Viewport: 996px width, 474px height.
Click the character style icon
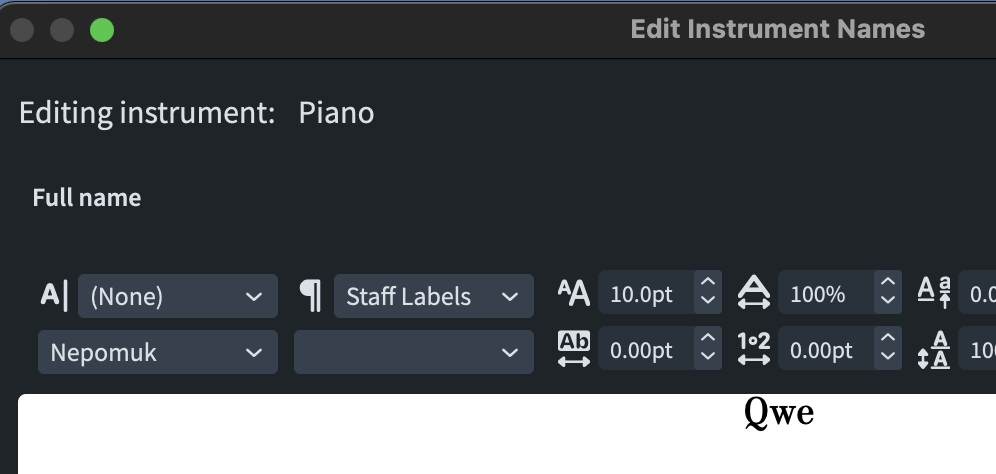pyautogui.click(x=54, y=296)
